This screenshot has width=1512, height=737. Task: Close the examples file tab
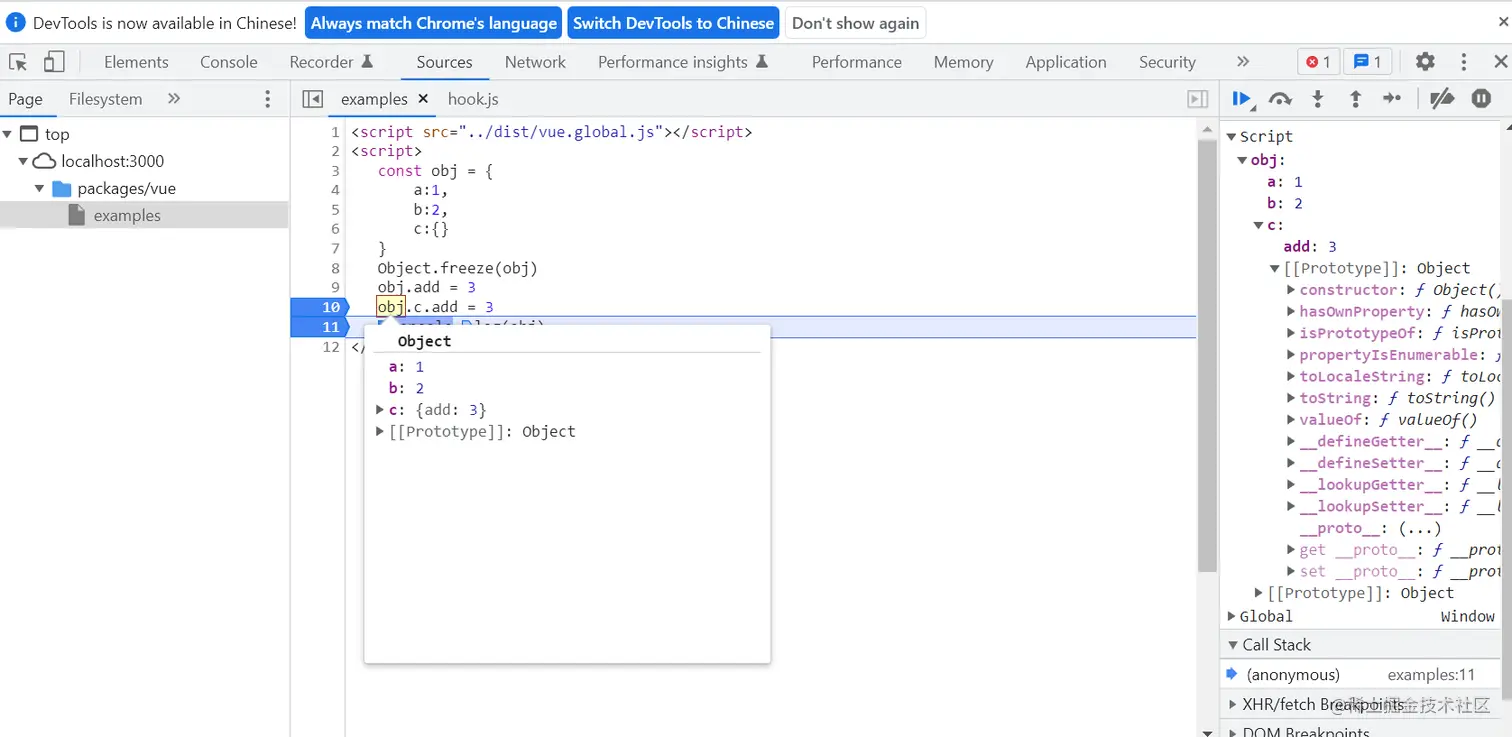[x=423, y=98]
